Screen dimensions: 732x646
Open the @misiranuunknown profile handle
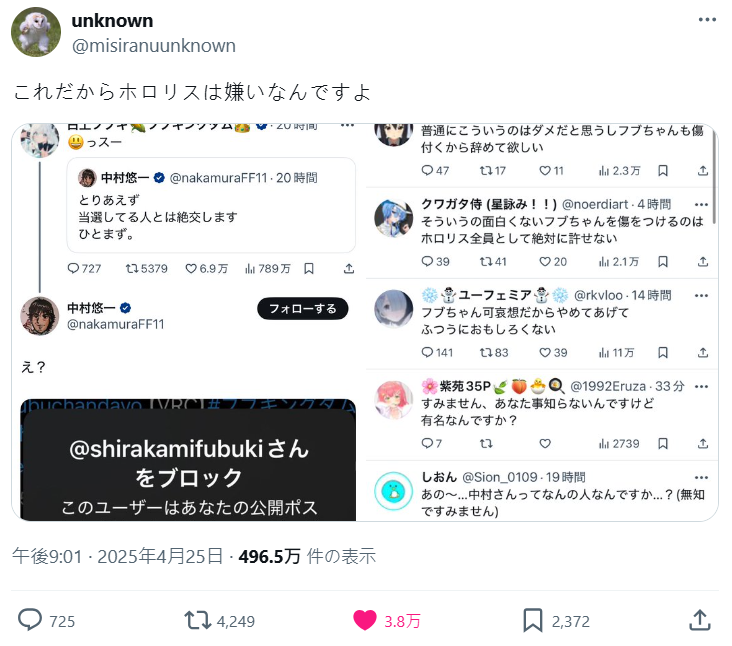click(x=154, y=46)
